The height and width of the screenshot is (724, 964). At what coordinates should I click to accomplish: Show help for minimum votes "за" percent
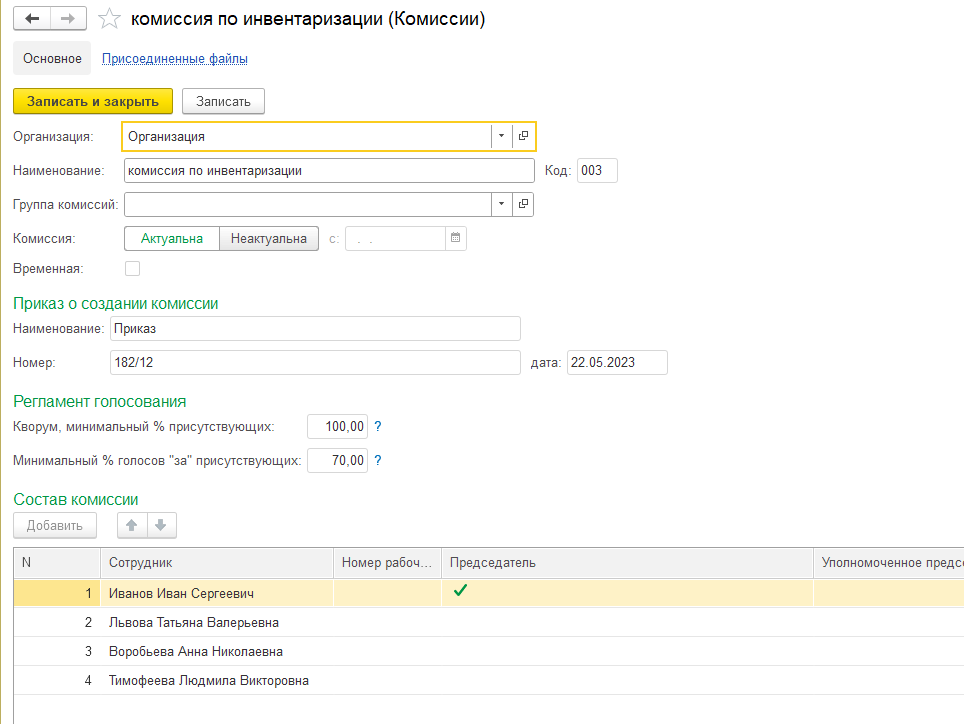point(377,460)
